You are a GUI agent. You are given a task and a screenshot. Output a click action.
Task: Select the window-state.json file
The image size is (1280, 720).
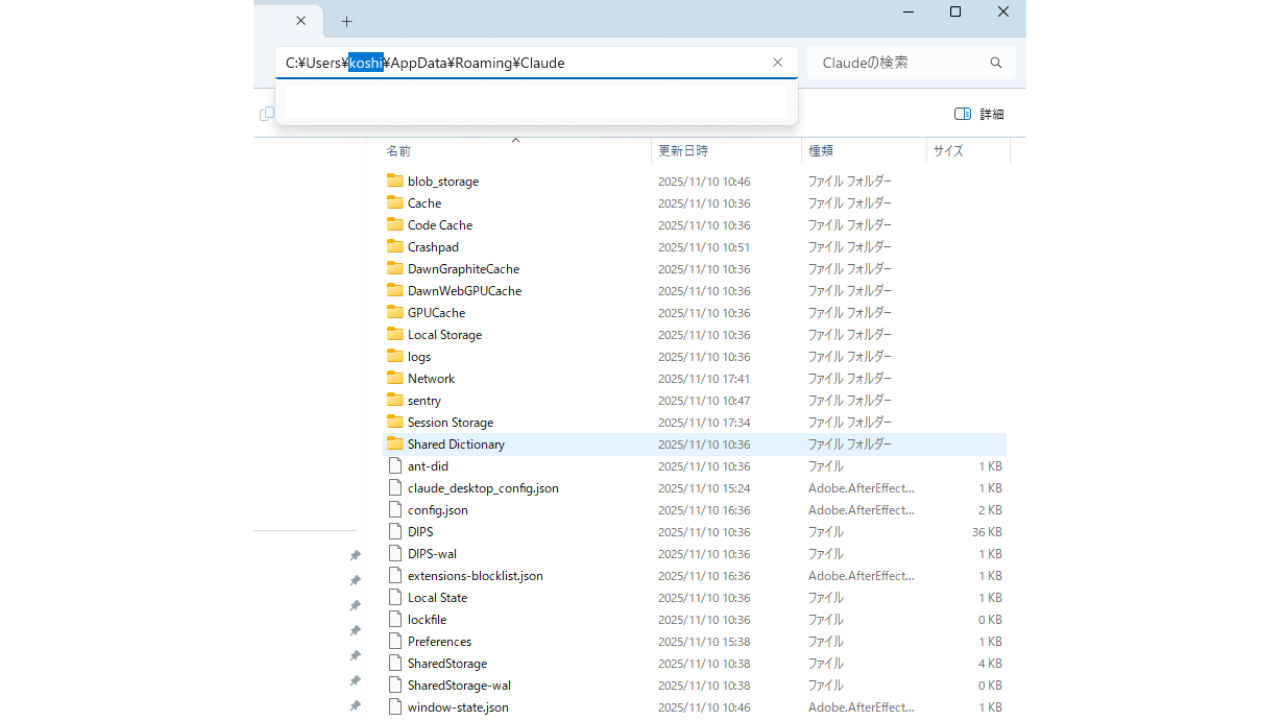point(457,707)
